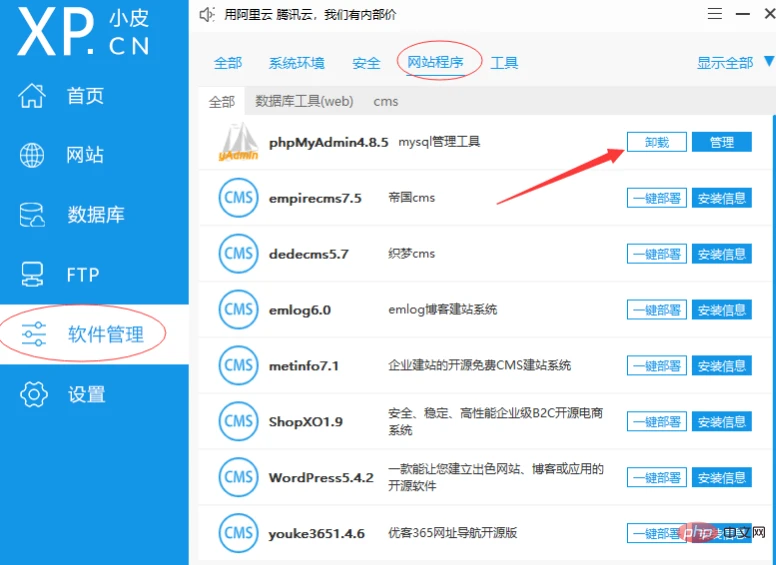Click 安装信息 for emlog6.0
Screen dimensions: 776x565
(x=722, y=310)
